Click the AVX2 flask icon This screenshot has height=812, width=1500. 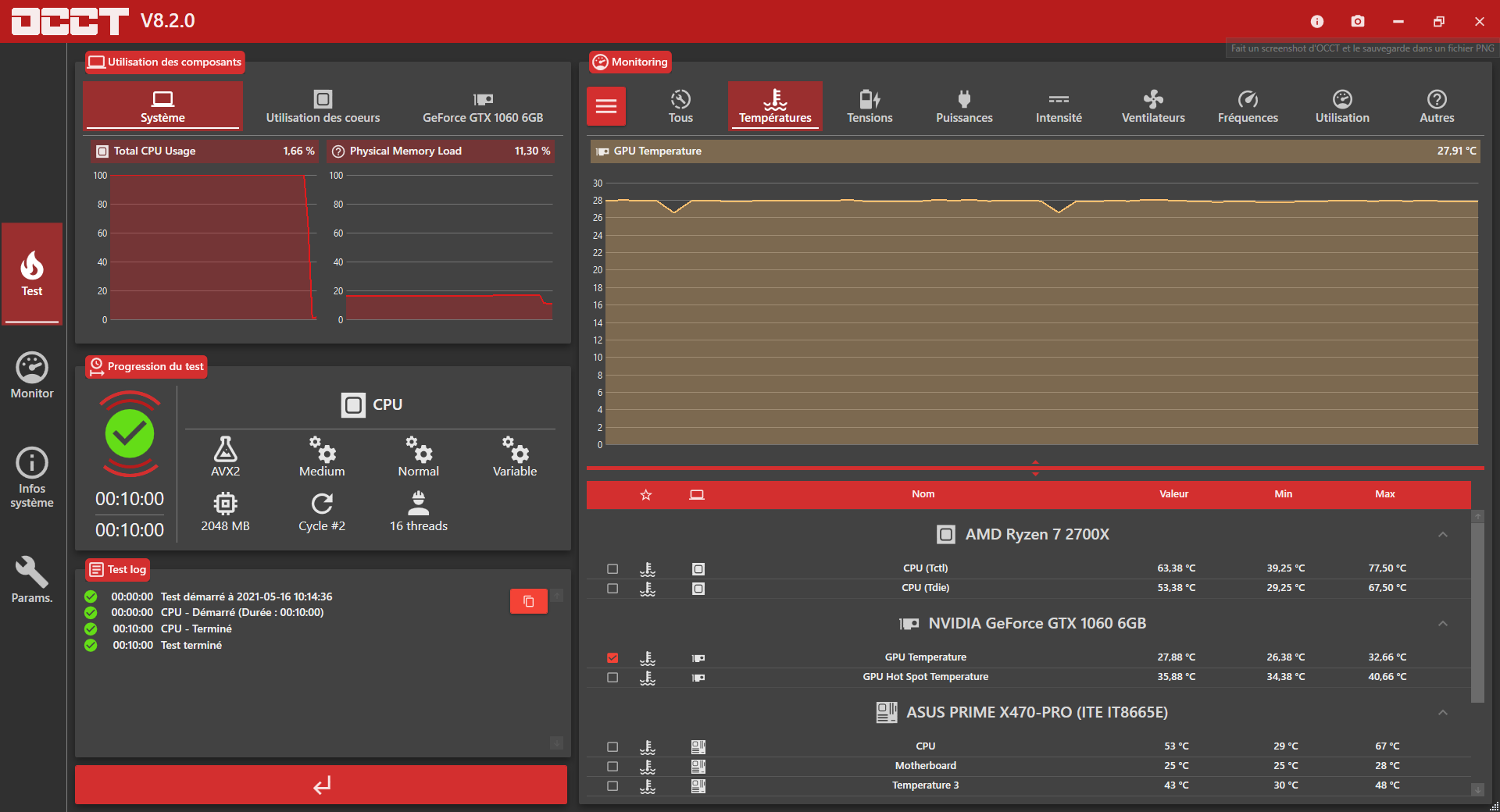(x=225, y=449)
